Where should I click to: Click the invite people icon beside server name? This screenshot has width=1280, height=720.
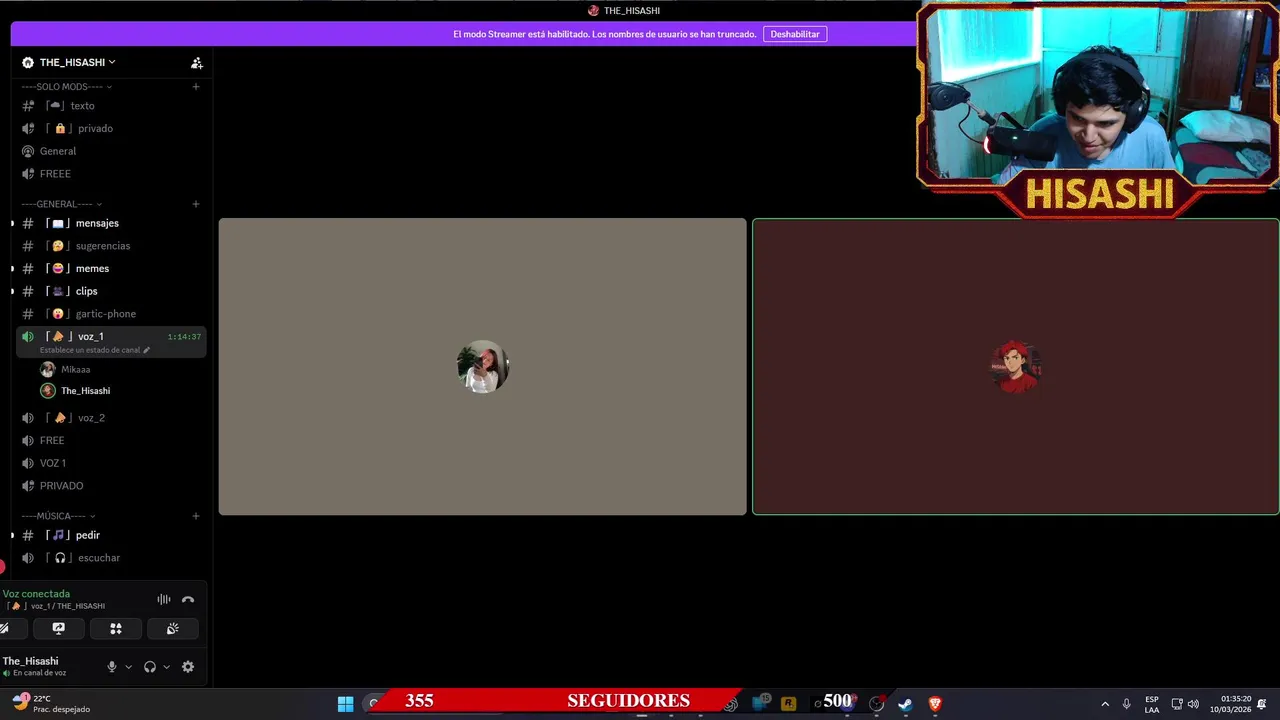coord(197,62)
